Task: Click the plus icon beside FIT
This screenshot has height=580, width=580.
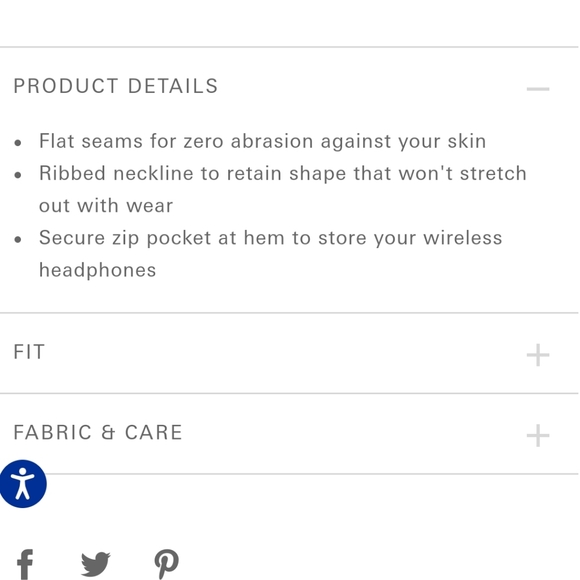Action: (538, 355)
